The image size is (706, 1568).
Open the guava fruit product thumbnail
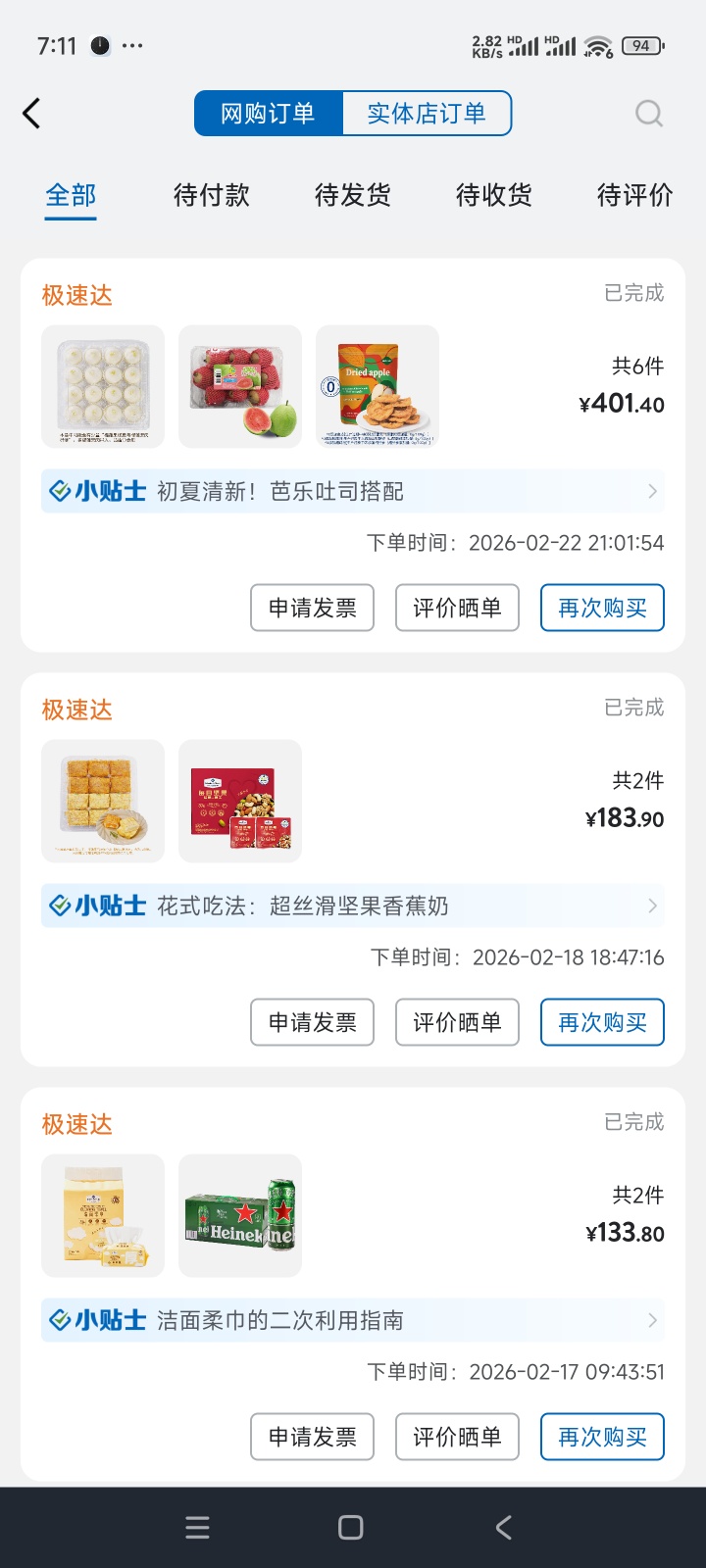(240, 386)
